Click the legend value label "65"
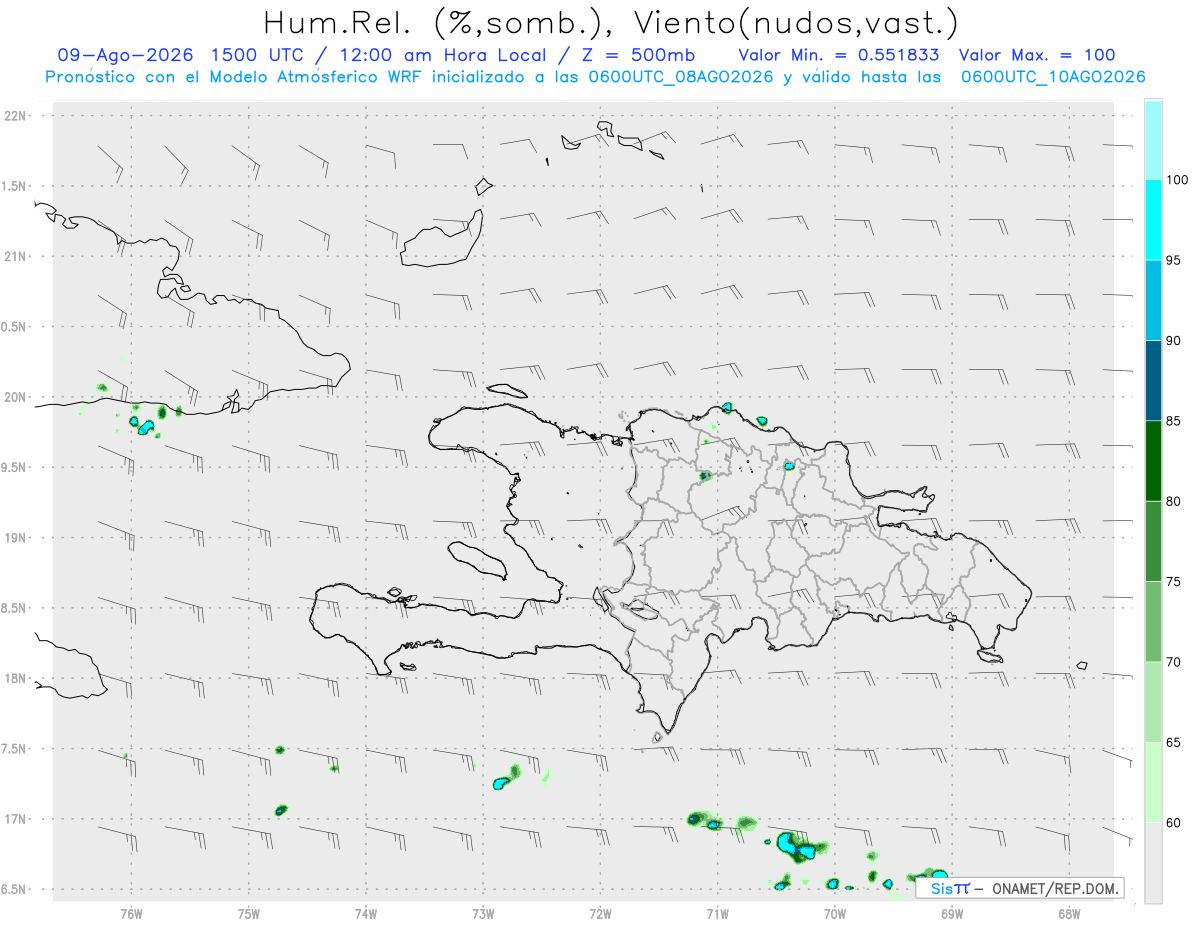This screenshot has width=1200, height=927. (1173, 742)
